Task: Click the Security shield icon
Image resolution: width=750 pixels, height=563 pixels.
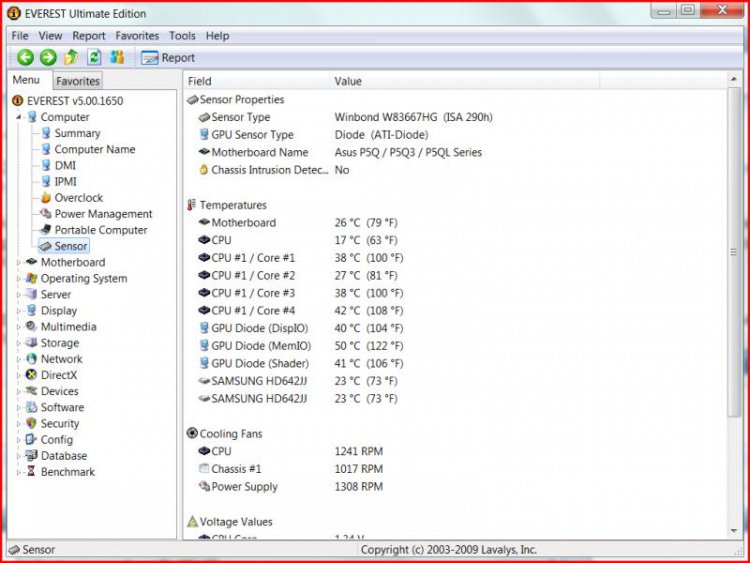Action: pos(32,423)
